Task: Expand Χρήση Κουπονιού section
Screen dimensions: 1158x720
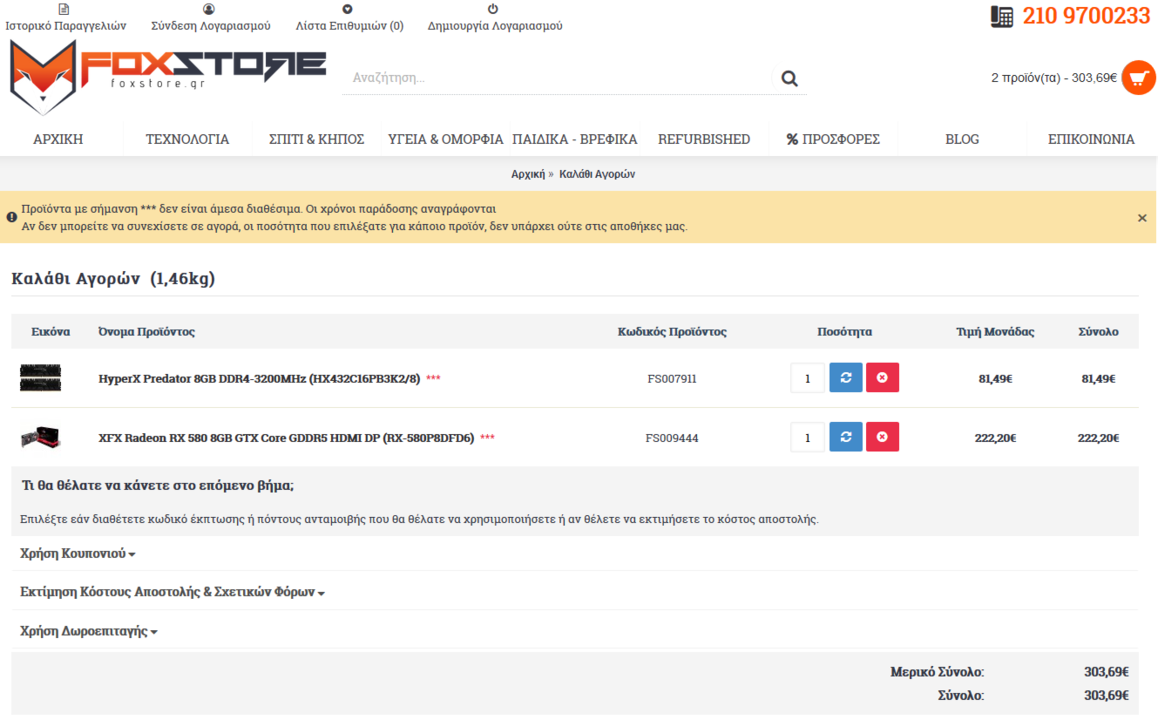Action: tap(78, 553)
